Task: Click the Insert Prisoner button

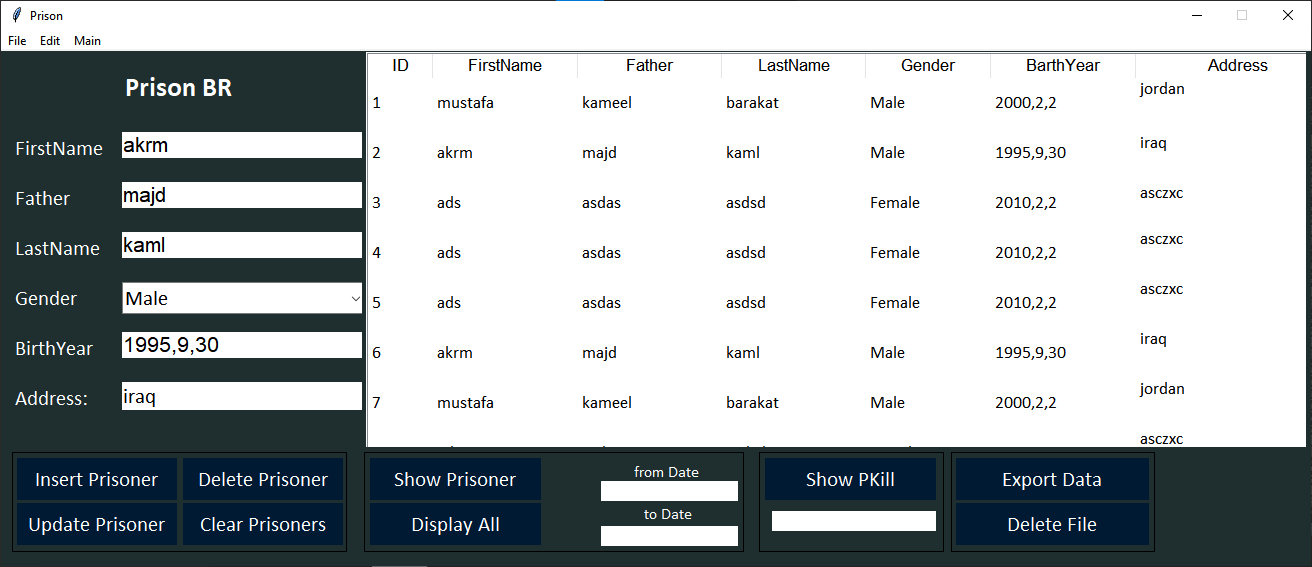Action: (x=97, y=479)
